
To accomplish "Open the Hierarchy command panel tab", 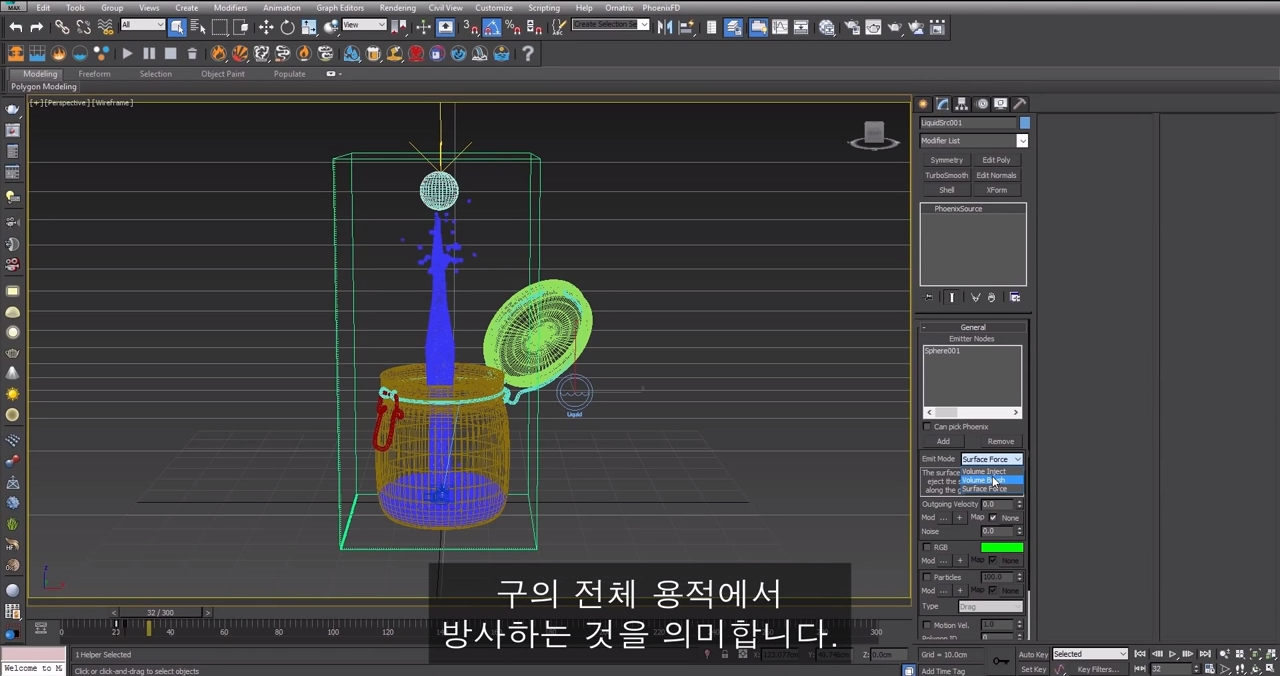I will coord(962,104).
